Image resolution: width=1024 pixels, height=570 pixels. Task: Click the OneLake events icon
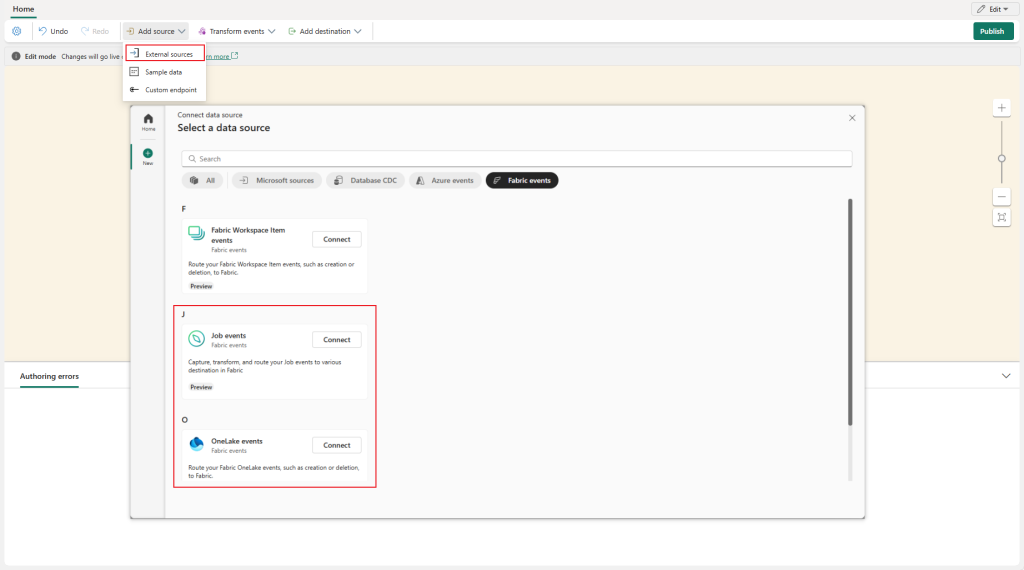coord(197,444)
